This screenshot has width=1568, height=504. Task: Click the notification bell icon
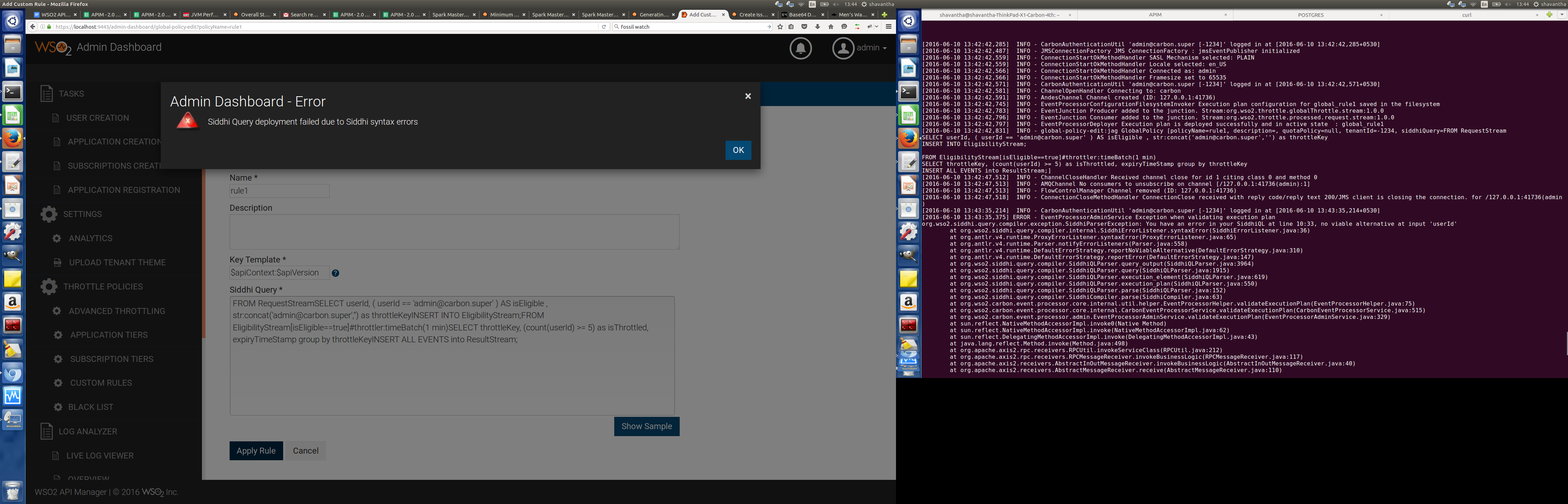(x=800, y=48)
